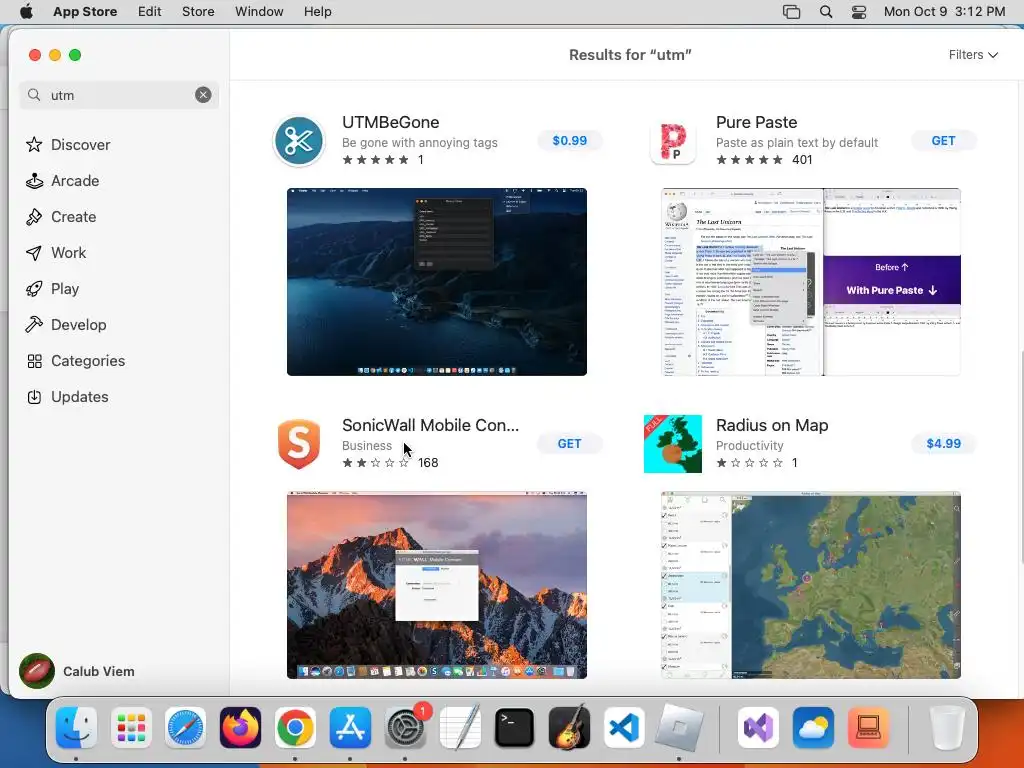
Task: Open the Work category
Action: (x=56, y=253)
